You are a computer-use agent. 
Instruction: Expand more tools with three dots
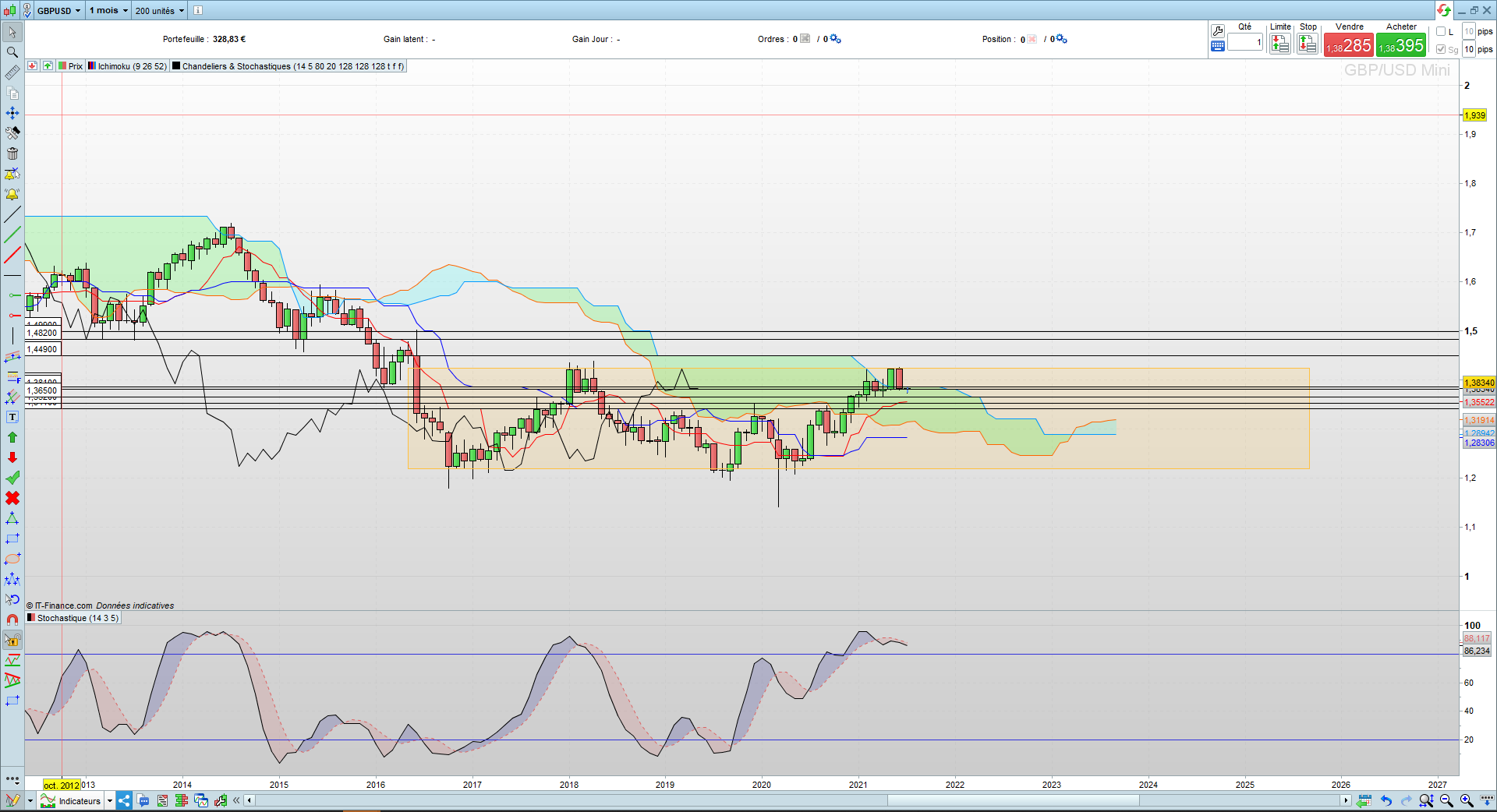coord(12,779)
